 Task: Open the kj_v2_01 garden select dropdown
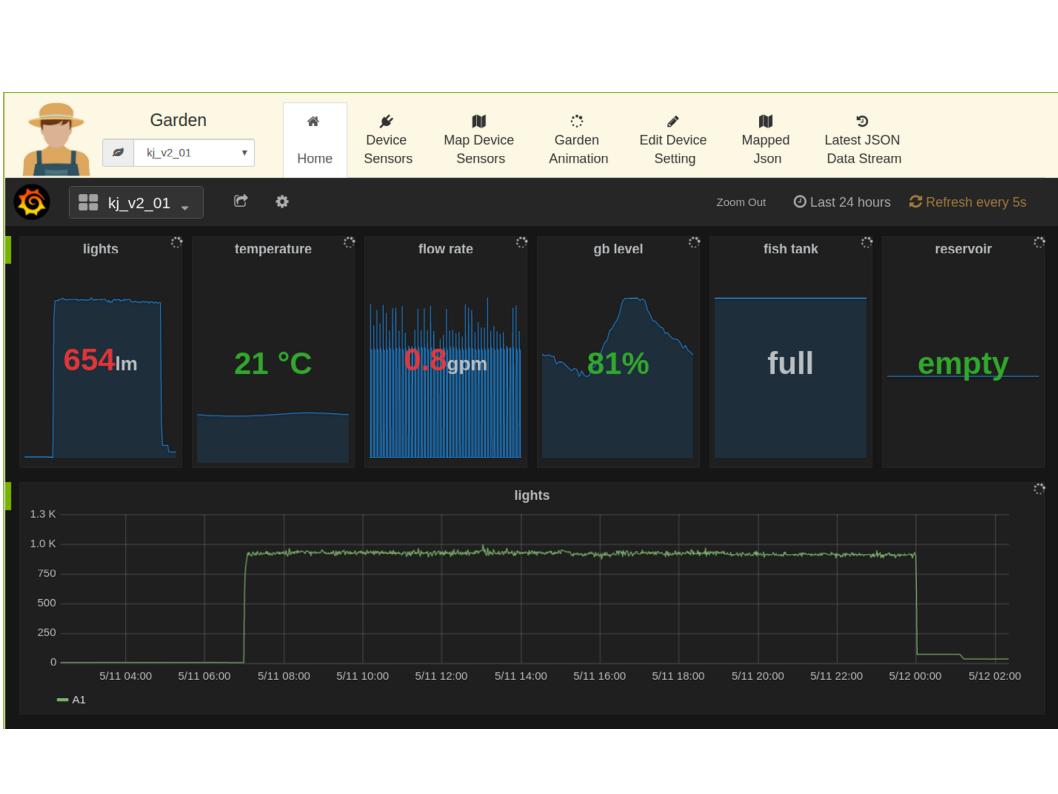pyautogui.click(x=194, y=152)
